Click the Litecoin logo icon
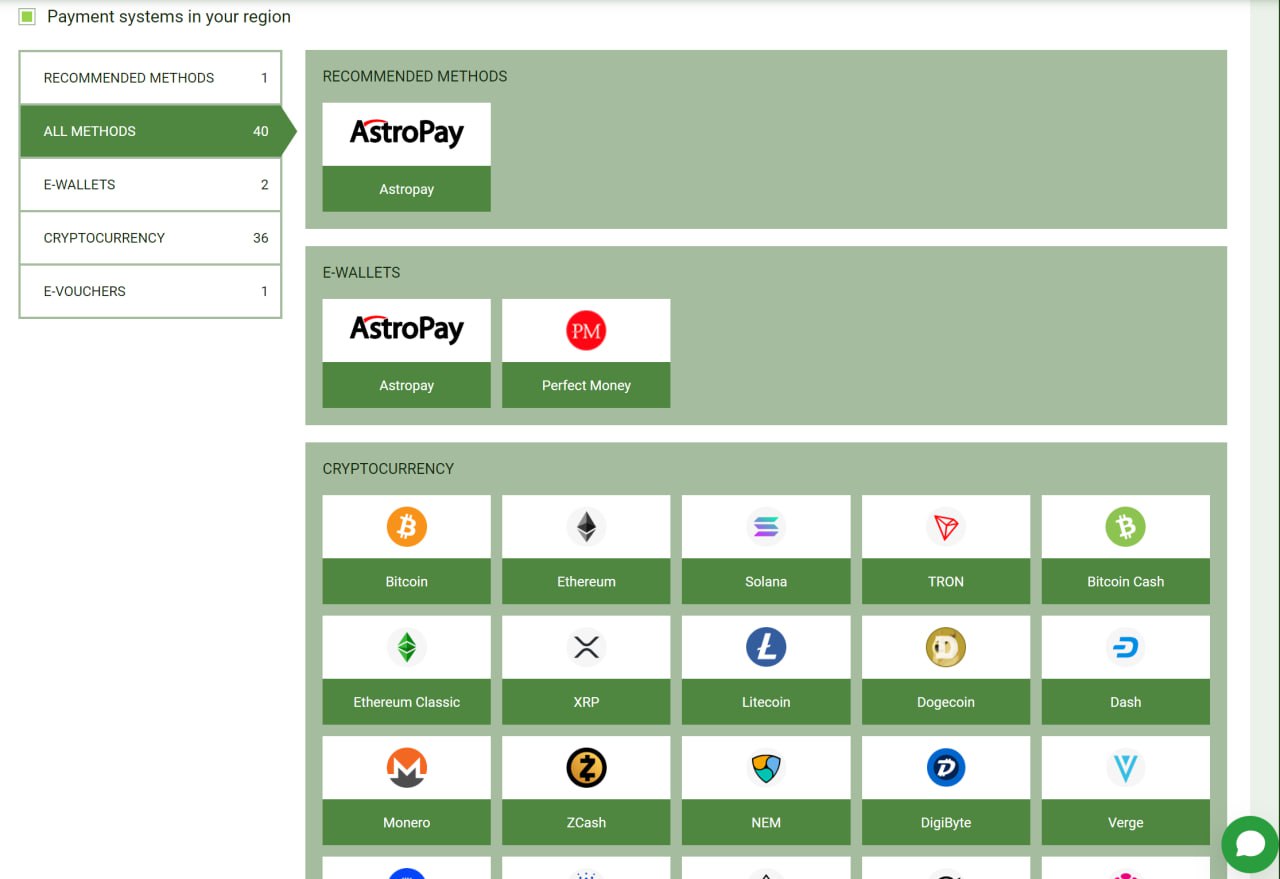The image size is (1280, 879). pos(766,648)
